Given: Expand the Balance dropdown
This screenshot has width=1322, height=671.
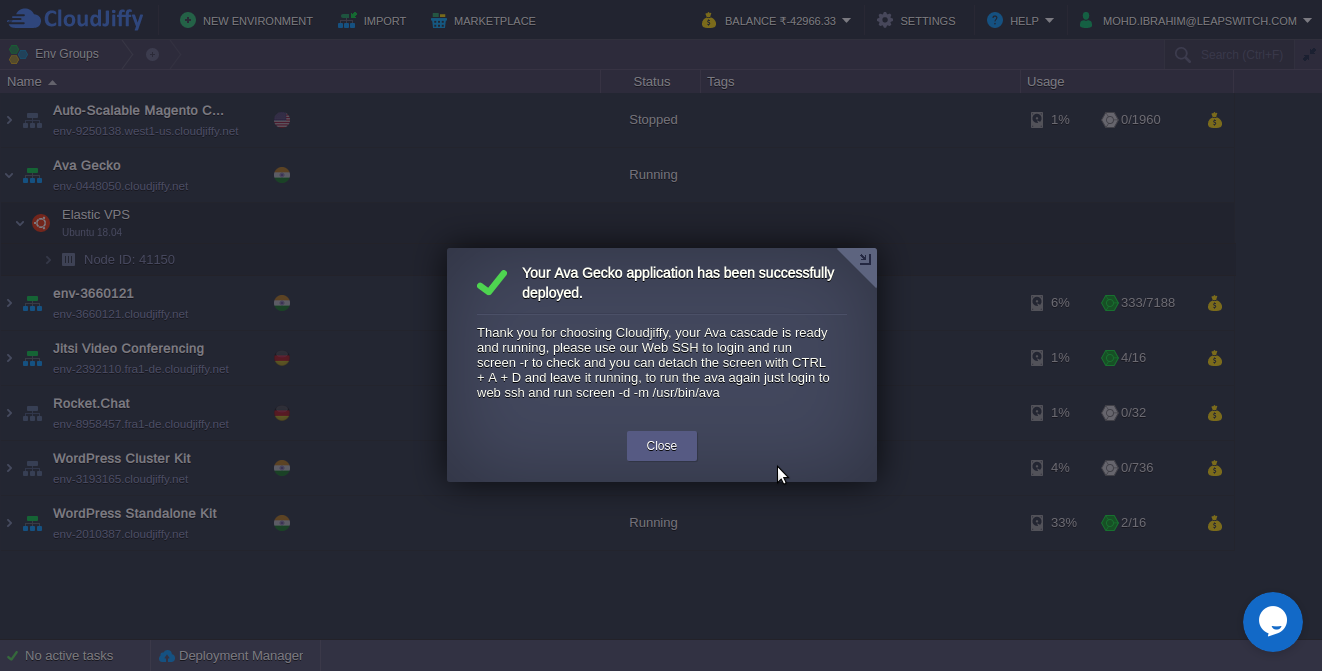Looking at the screenshot, I should click(x=777, y=20).
